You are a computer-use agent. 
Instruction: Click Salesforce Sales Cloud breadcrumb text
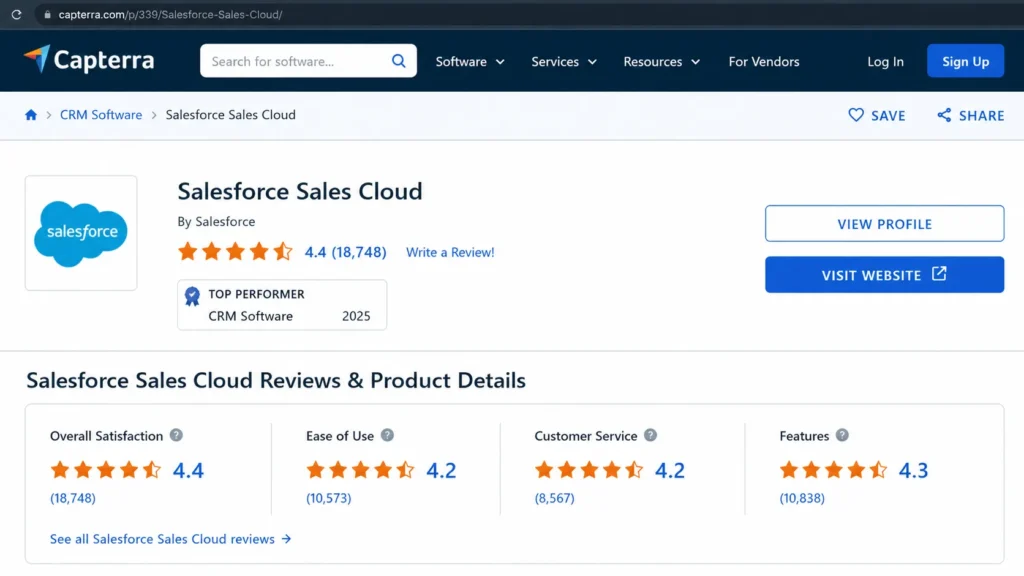click(231, 115)
